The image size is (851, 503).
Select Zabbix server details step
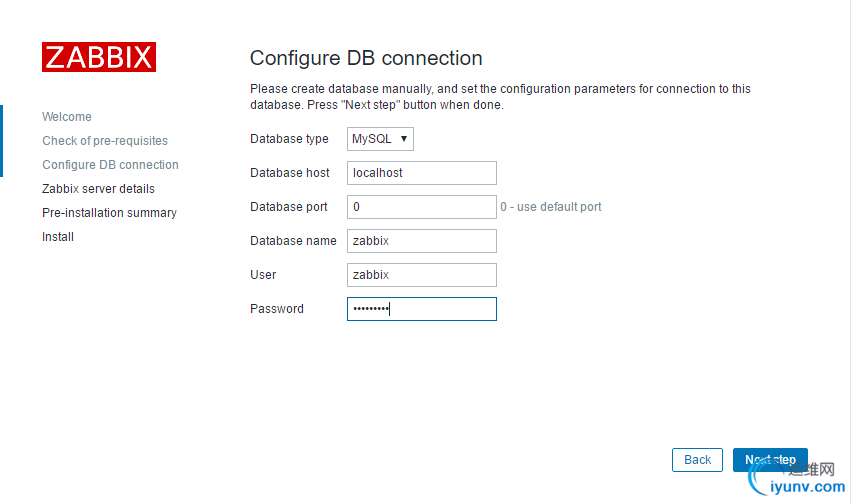pyautogui.click(x=98, y=189)
